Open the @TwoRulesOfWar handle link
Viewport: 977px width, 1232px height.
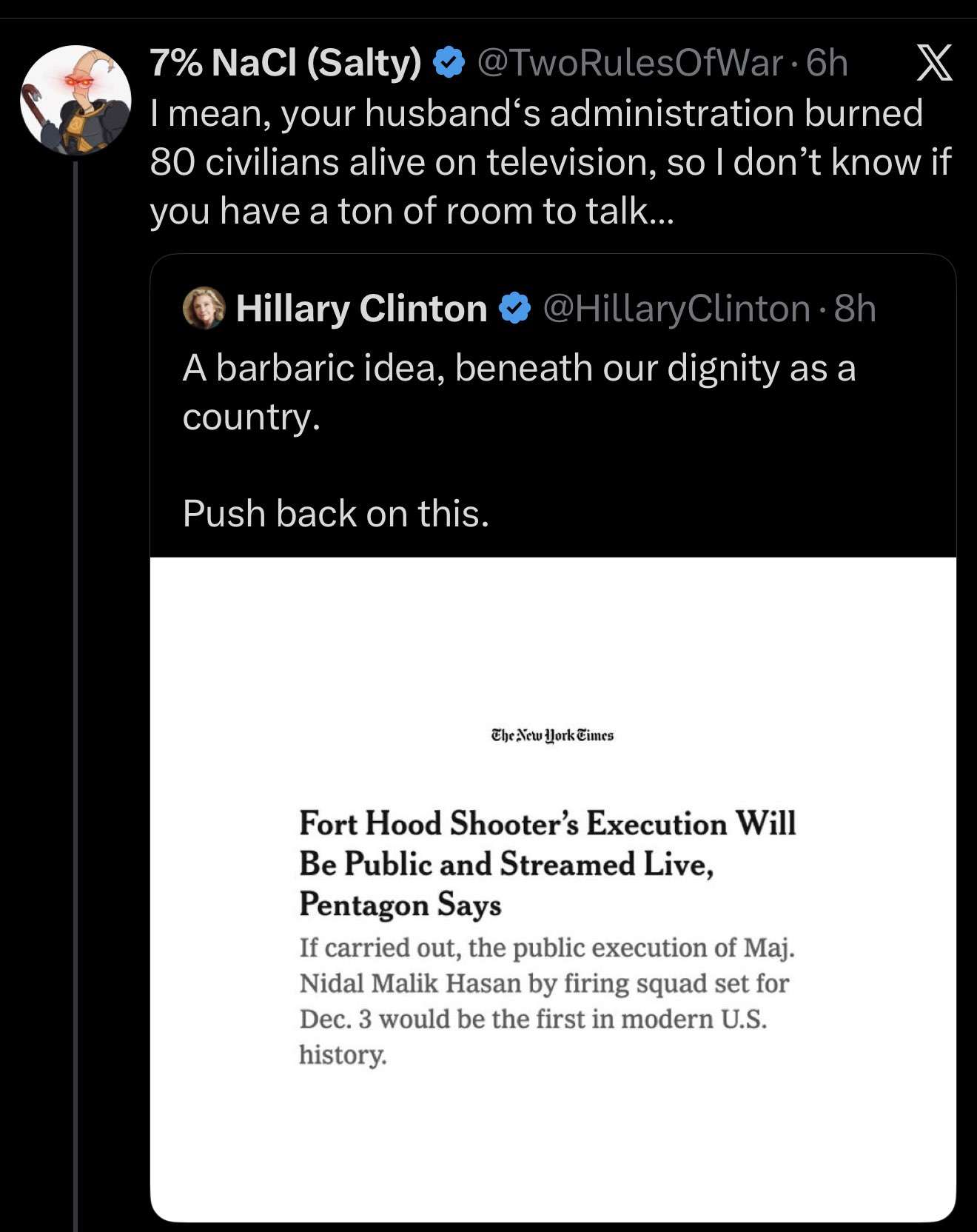(630, 63)
